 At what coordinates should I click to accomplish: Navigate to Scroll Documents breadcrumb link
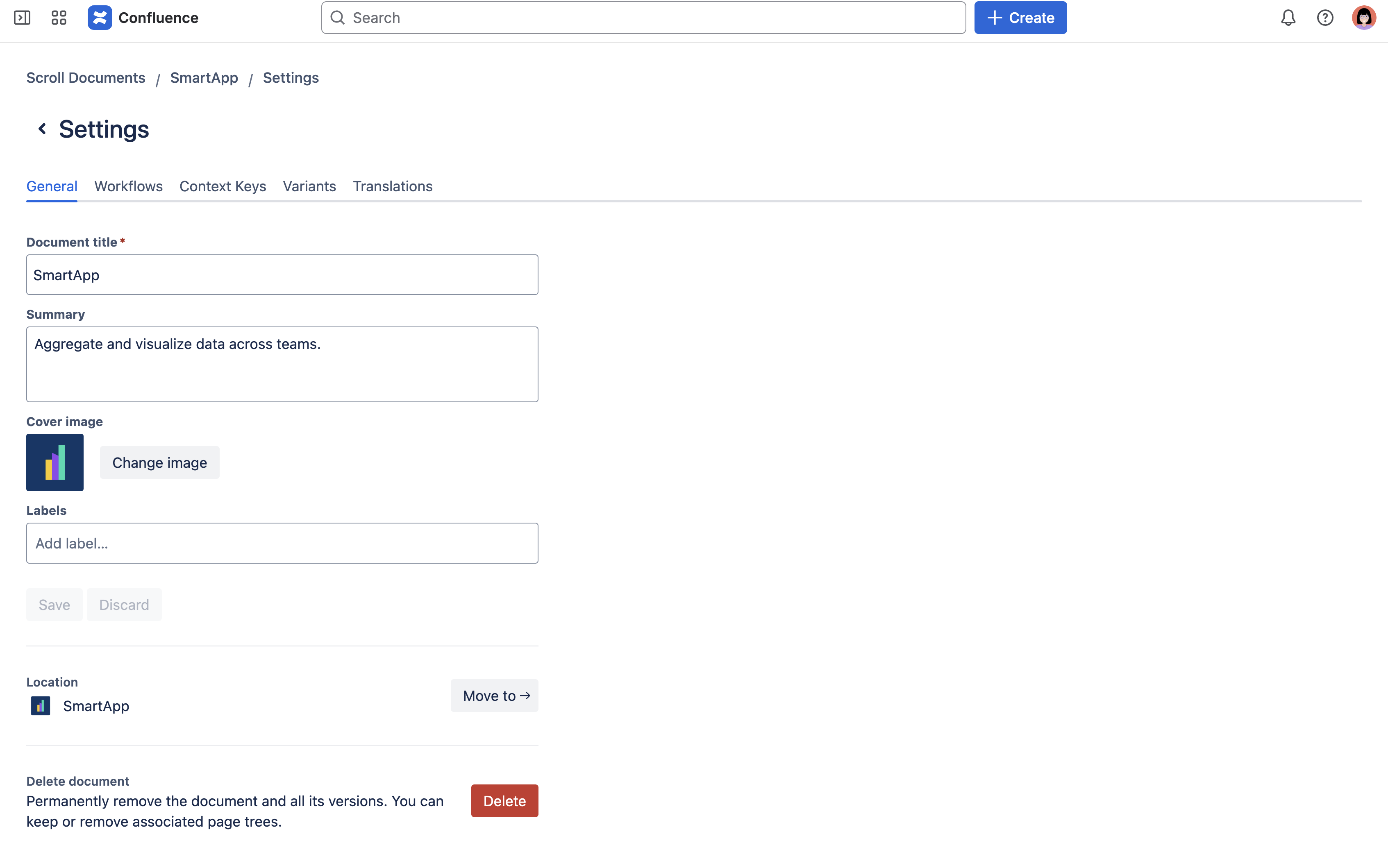pos(86,77)
